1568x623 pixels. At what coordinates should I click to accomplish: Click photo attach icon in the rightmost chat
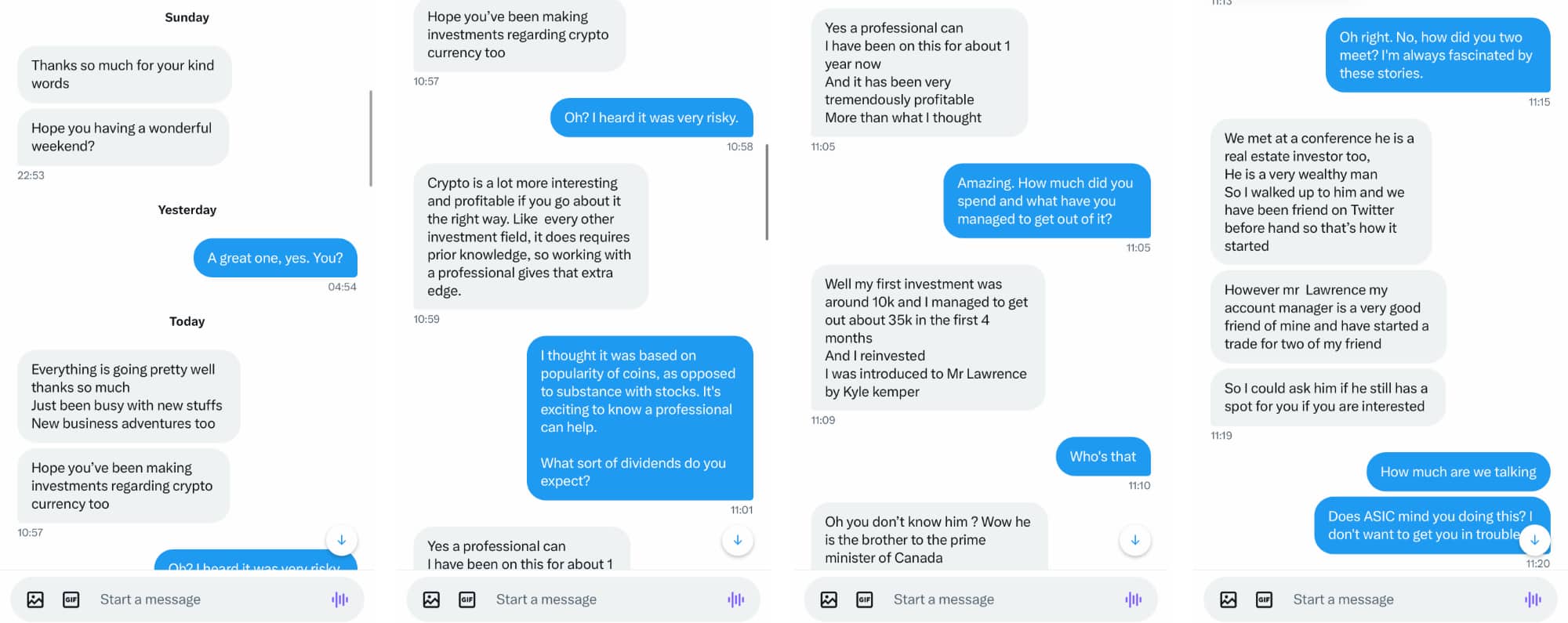tap(1229, 599)
